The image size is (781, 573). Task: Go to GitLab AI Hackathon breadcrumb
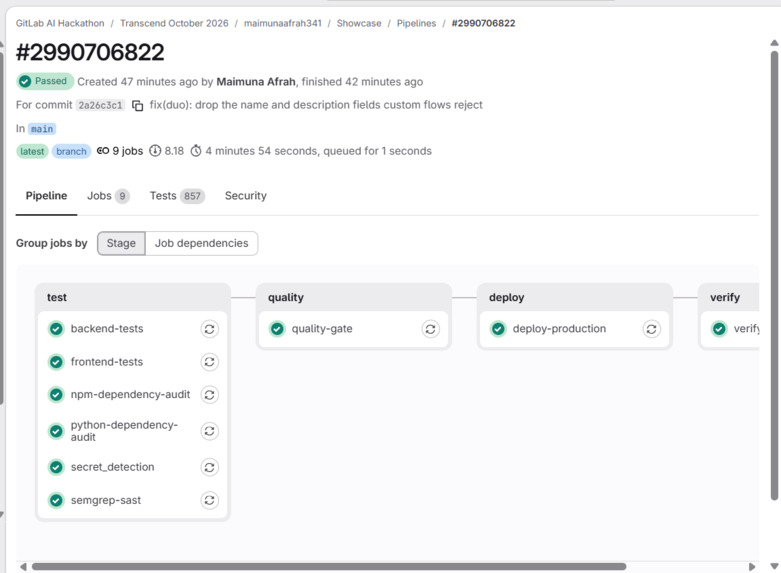pyautogui.click(x=60, y=23)
